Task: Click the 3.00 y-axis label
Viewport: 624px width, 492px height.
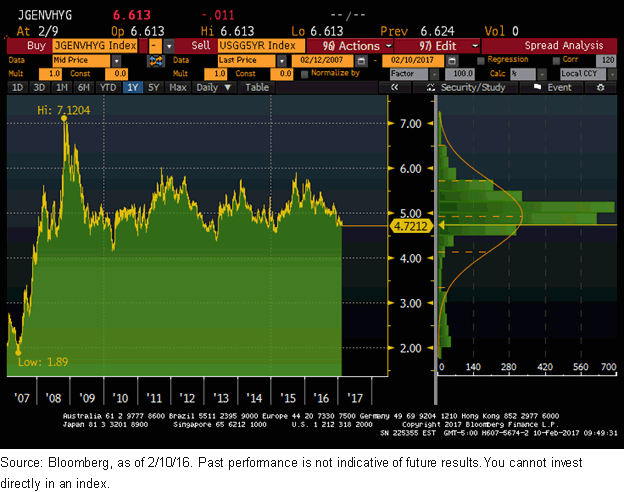Action: (x=410, y=304)
